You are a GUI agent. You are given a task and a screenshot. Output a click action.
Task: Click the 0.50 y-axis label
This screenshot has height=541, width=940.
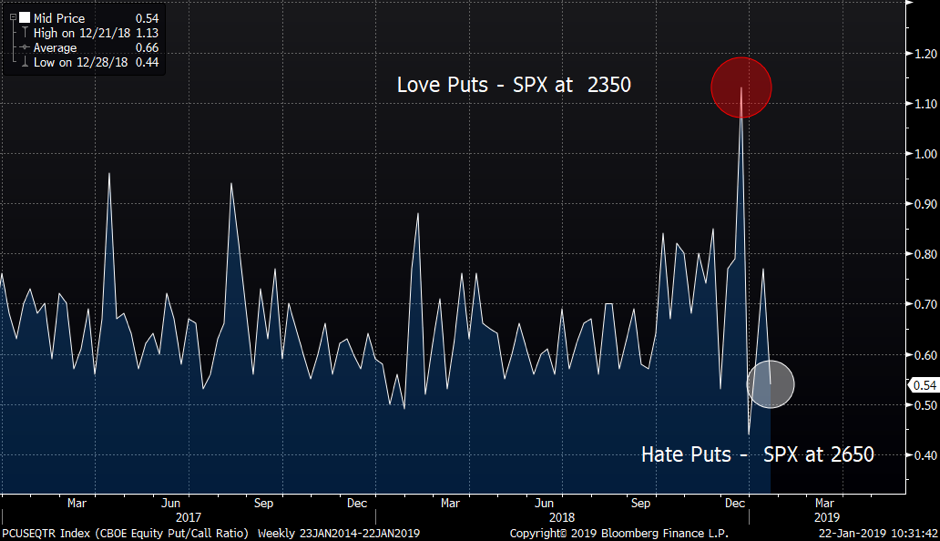click(926, 405)
